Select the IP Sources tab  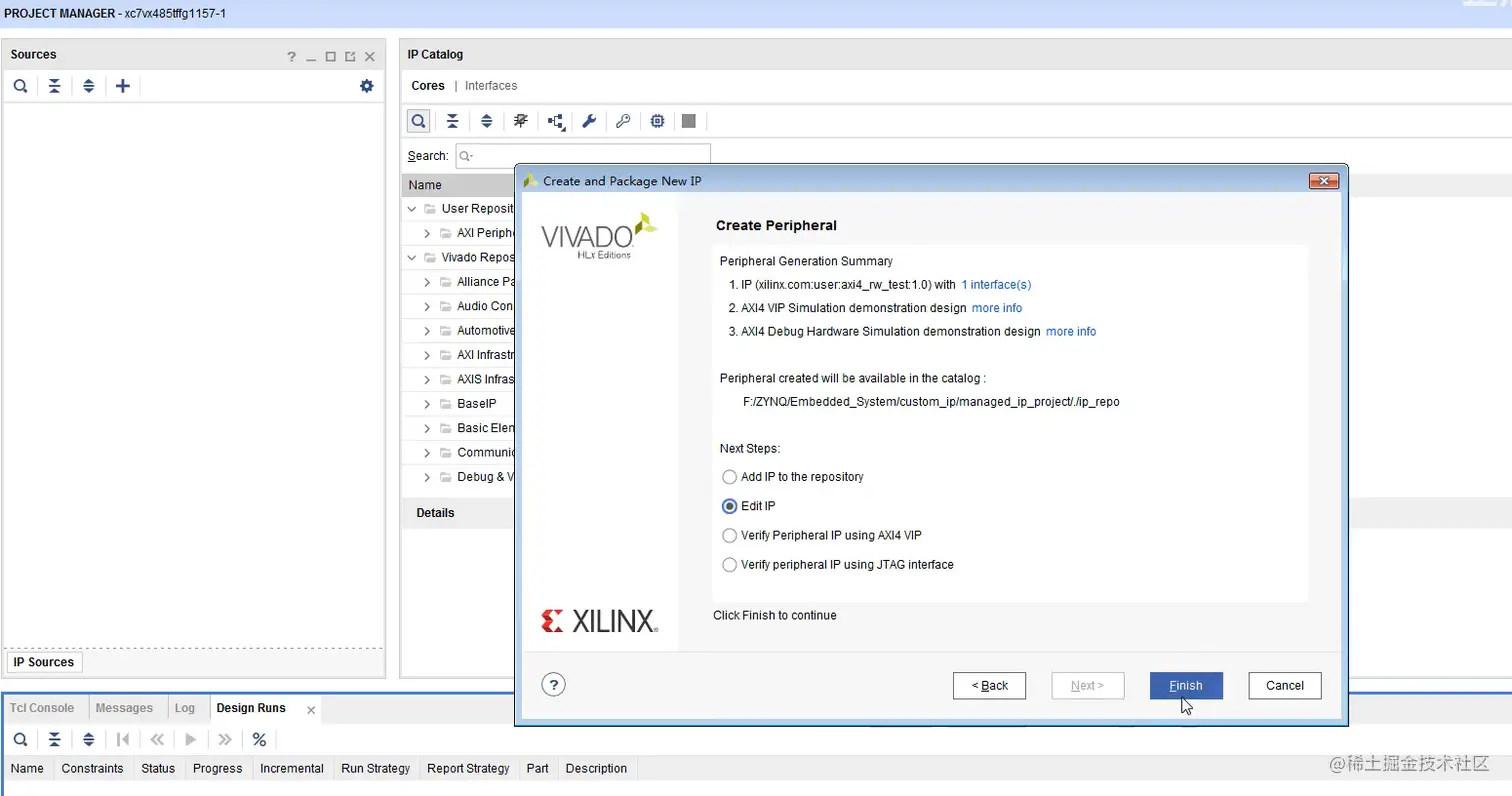tap(44, 662)
